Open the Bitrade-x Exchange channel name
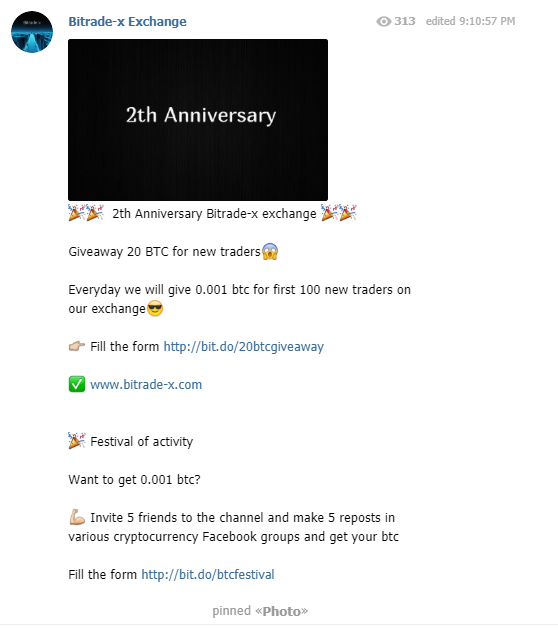Image resolution: width=558 pixels, height=634 pixels. tap(127, 21)
